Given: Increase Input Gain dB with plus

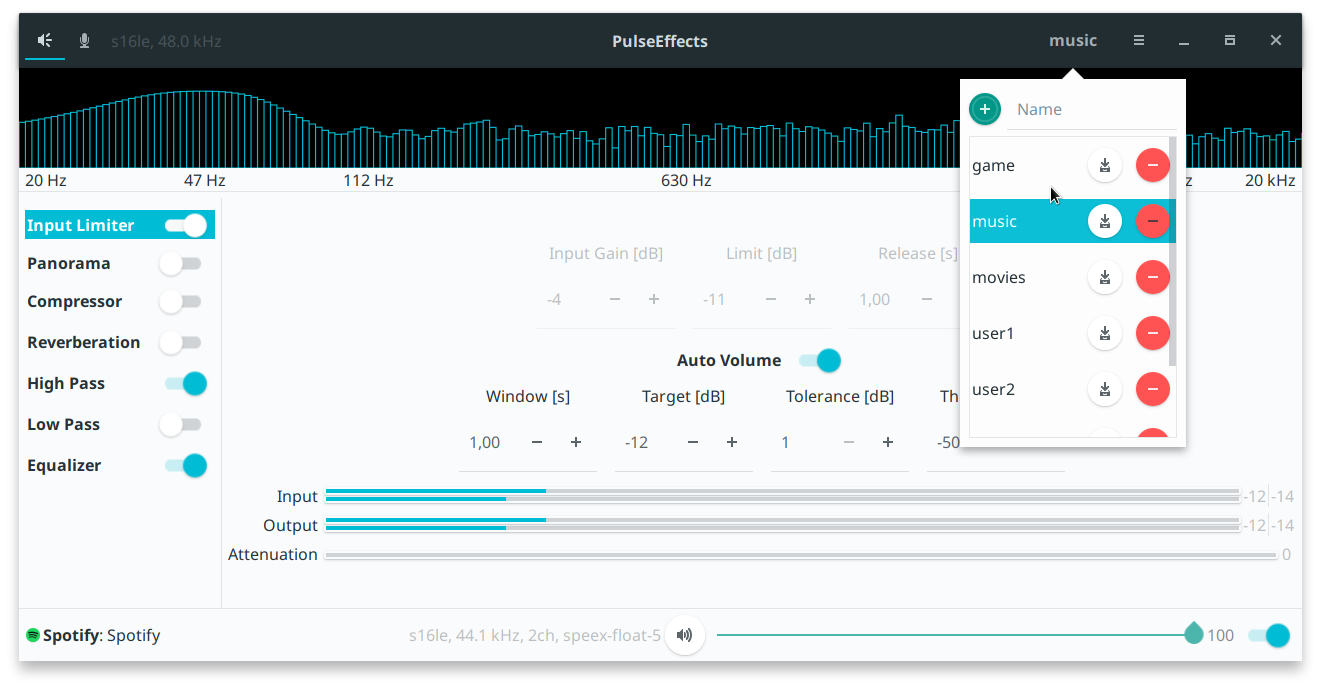Looking at the screenshot, I should pos(654,299).
